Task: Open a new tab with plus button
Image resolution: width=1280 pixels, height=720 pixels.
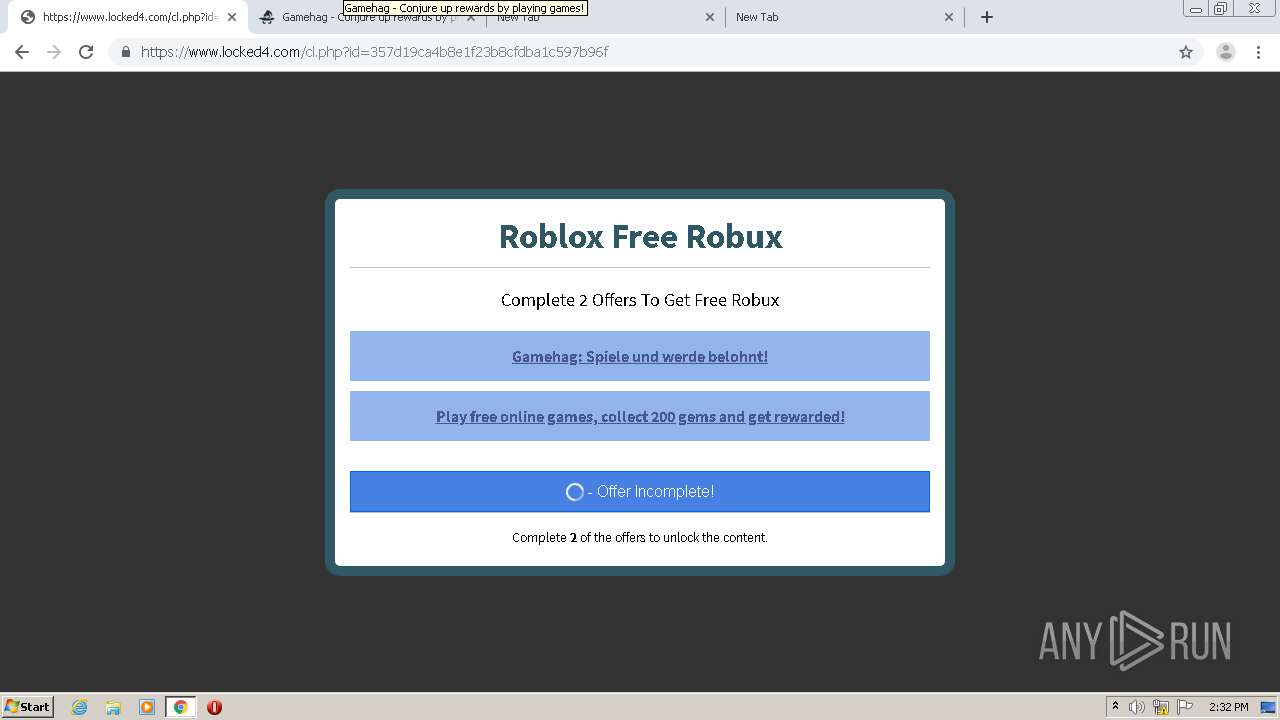Action: coord(987,17)
